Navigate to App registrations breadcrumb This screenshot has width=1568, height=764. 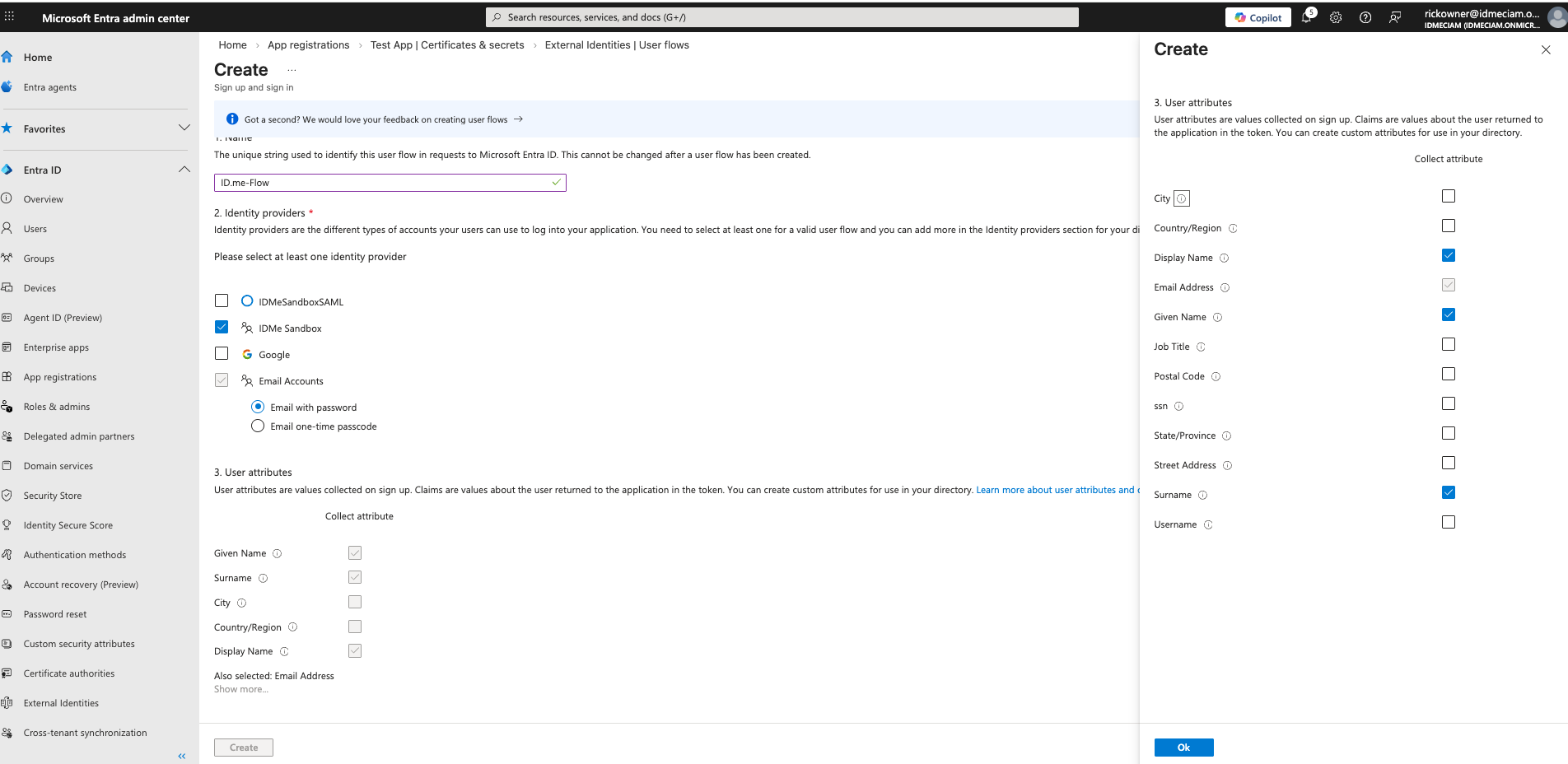click(x=309, y=44)
